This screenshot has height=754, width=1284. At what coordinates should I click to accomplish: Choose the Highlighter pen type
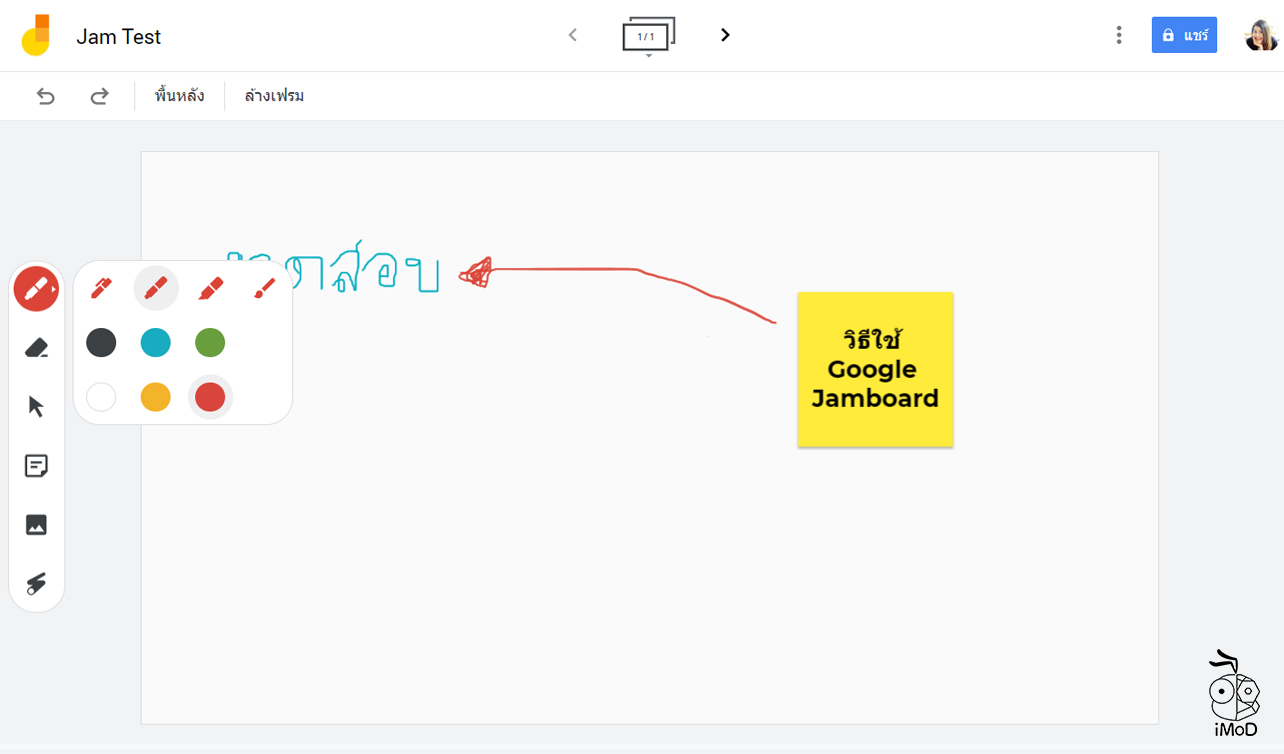(210, 288)
